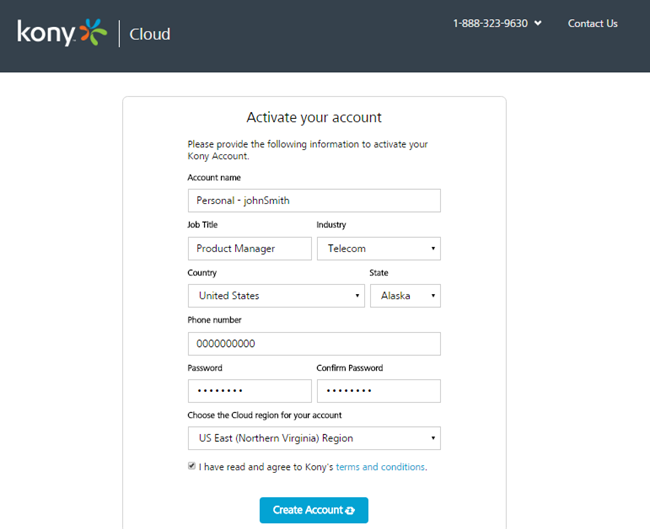Expand the Cloud region dropdown

coord(314,438)
